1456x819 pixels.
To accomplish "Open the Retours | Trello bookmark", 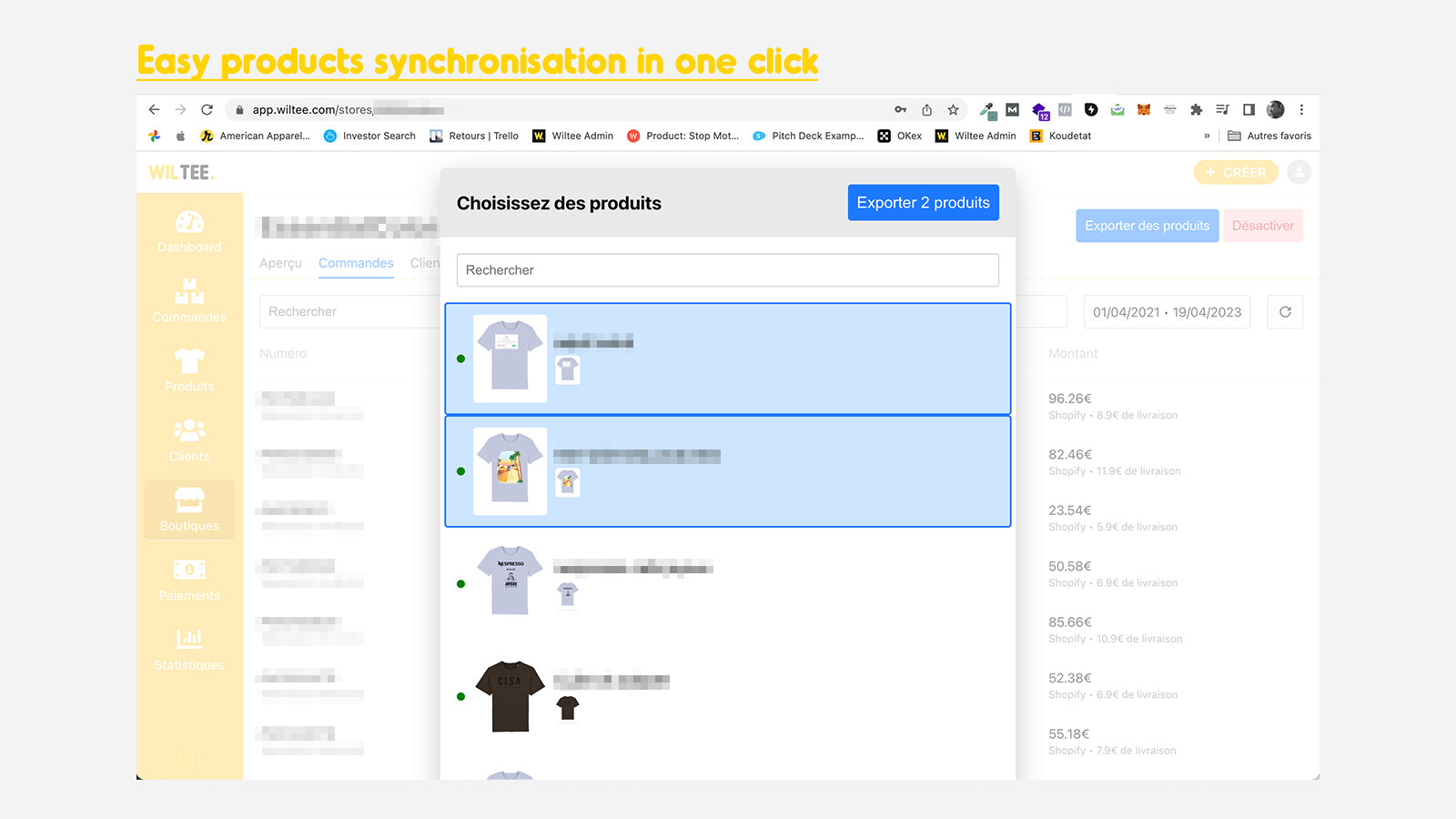I will tap(474, 136).
